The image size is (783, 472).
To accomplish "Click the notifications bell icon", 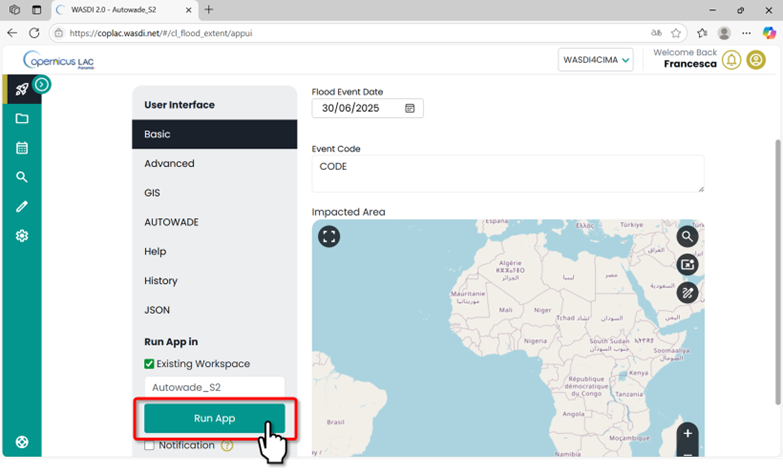I will point(731,60).
